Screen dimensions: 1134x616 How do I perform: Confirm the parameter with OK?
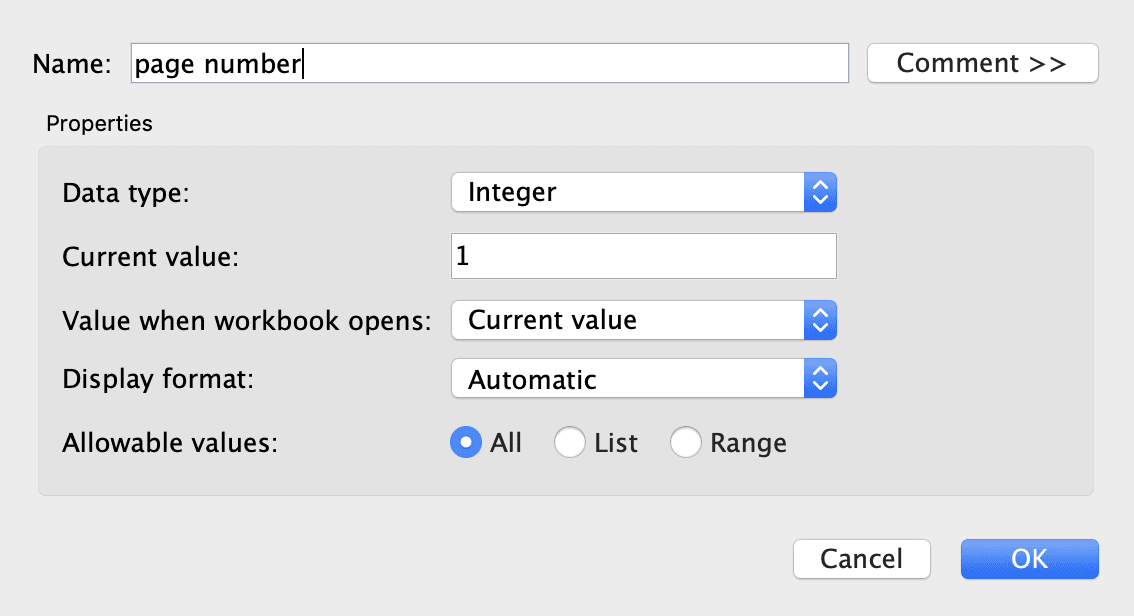[1029, 559]
